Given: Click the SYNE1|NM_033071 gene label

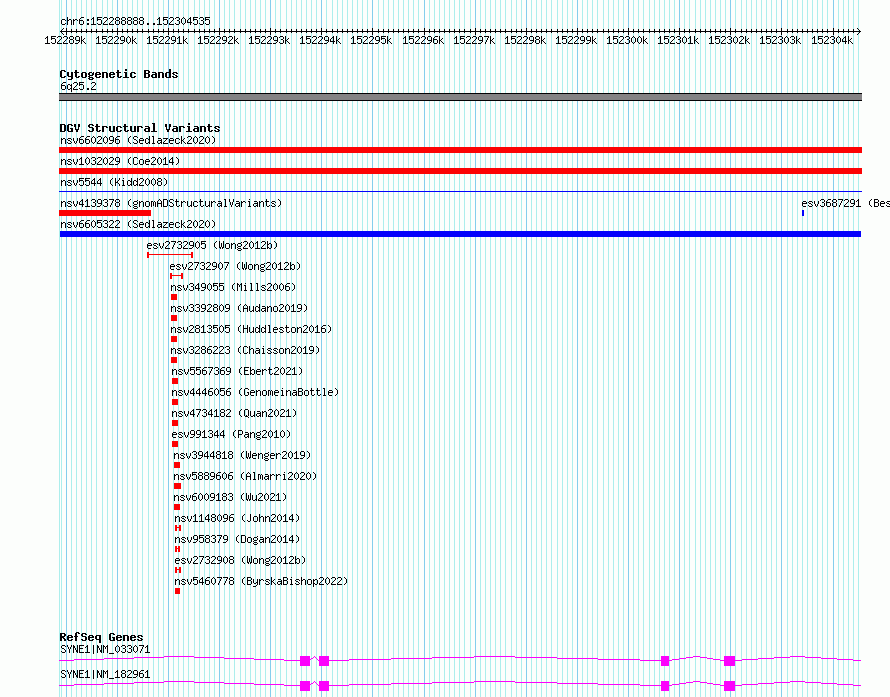Looking at the screenshot, I should (x=105, y=649).
